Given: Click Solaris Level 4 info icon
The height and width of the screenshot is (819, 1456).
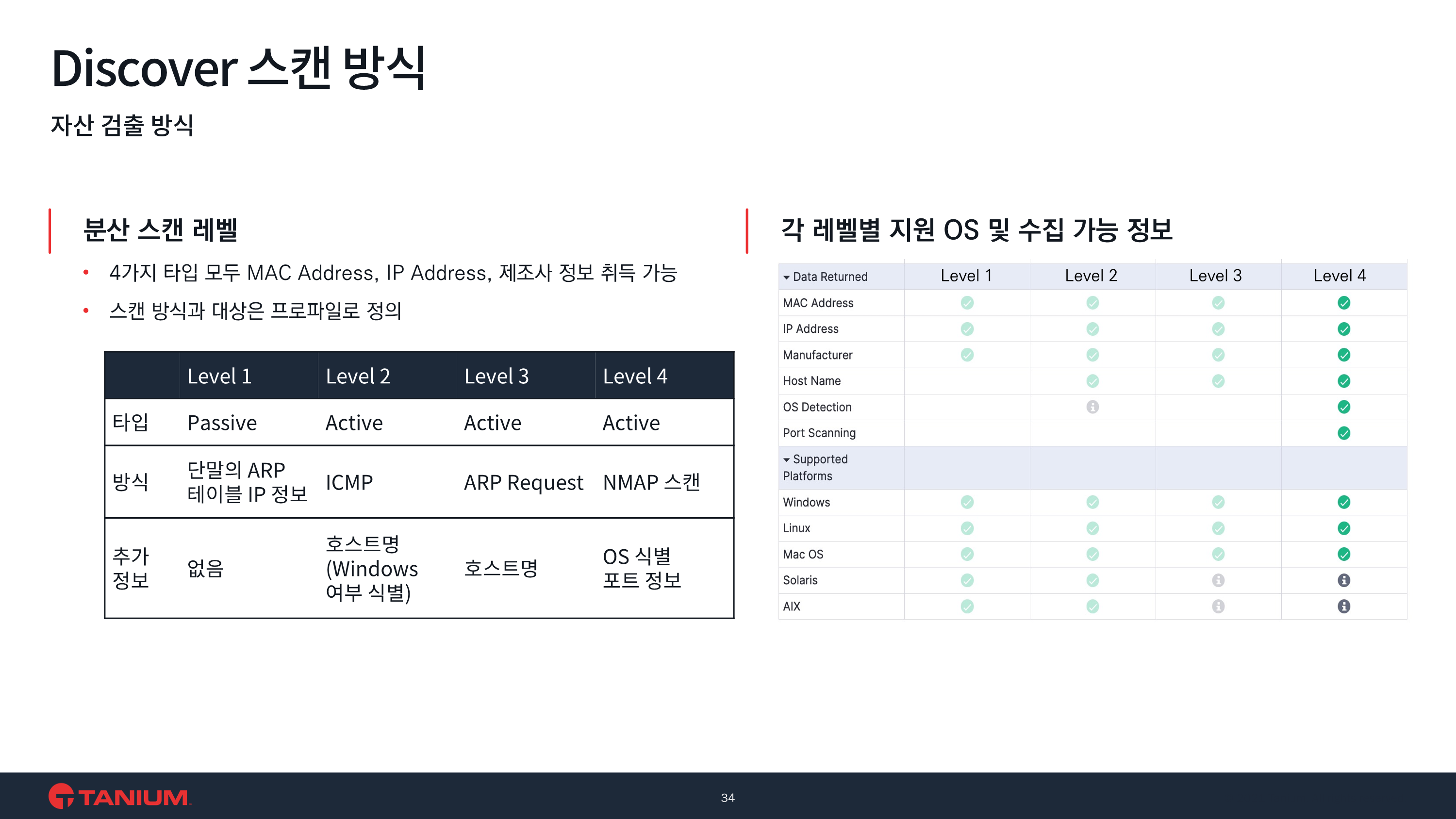Looking at the screenshot, I should point(1343,580).
